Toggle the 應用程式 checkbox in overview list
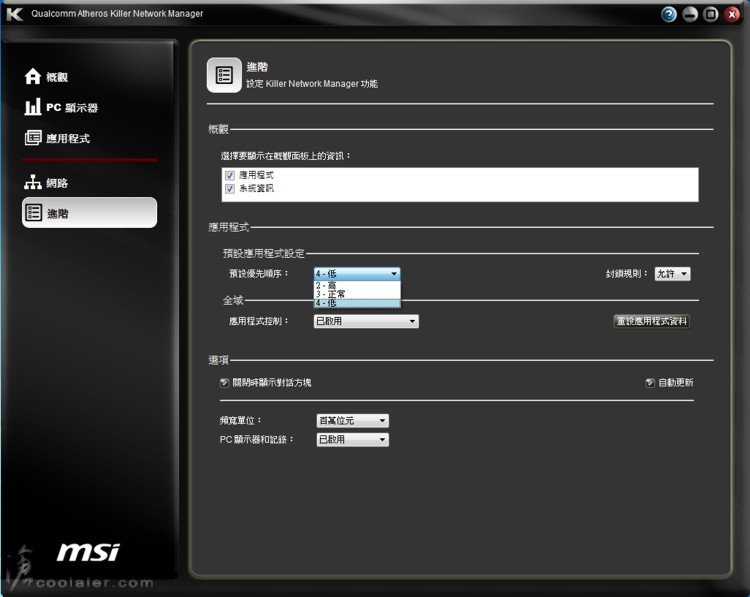 tap(230, 176)
